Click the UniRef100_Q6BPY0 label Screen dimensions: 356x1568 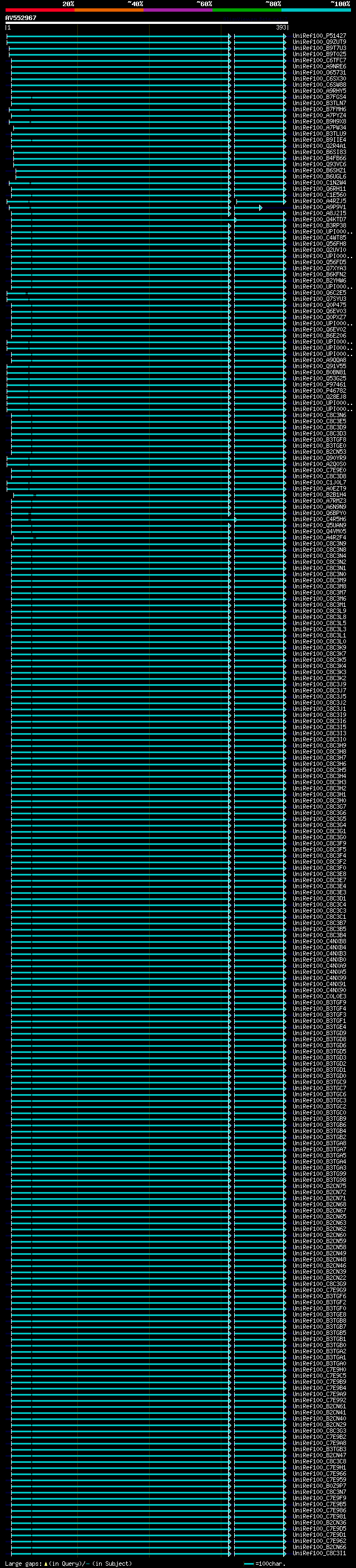tap(319, 513)
